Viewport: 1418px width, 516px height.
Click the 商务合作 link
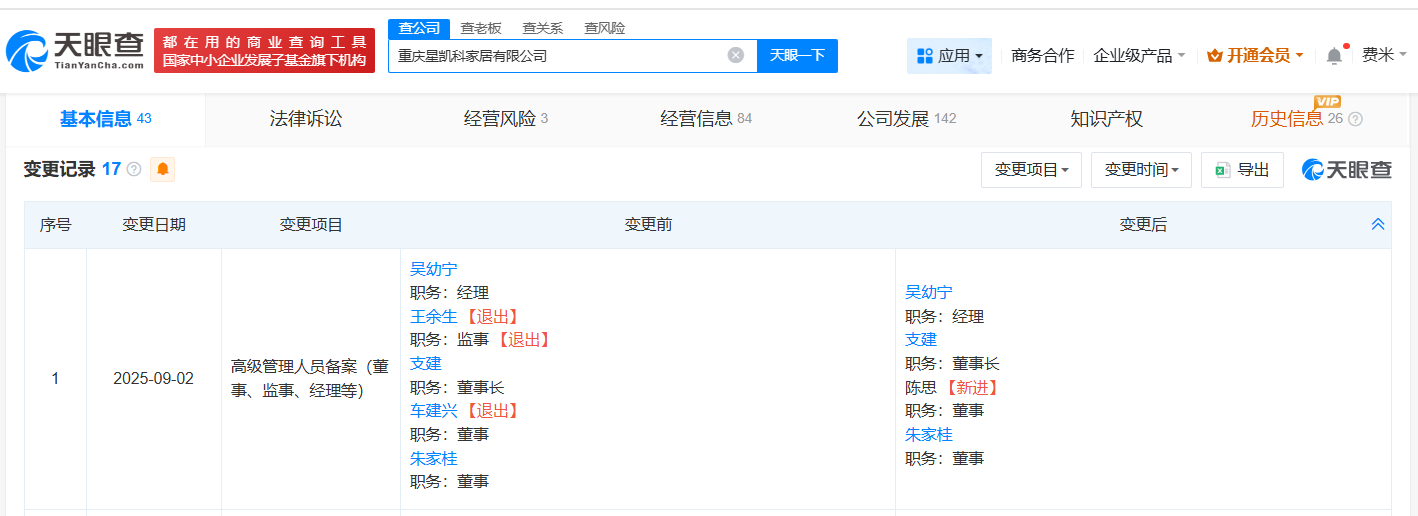pos(1043,56)
